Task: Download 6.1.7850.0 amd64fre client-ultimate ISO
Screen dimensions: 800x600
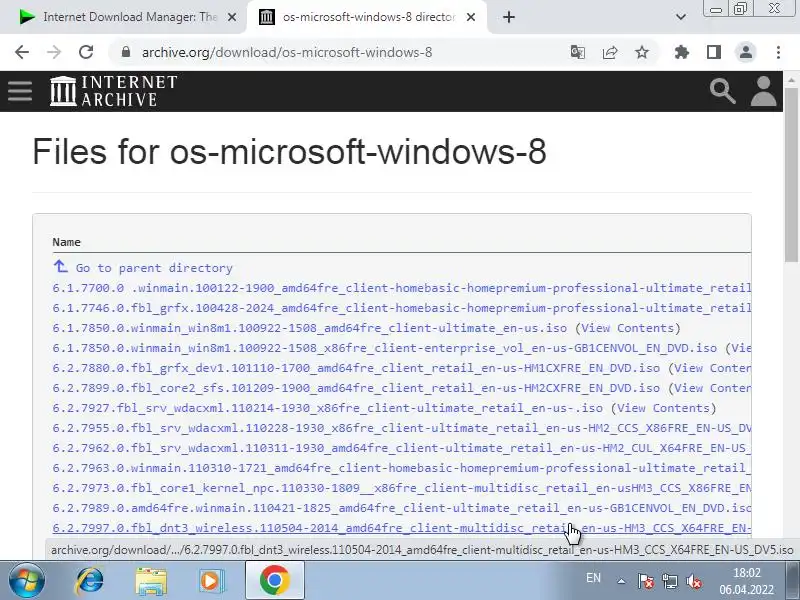Action: [x=309, y=328]
